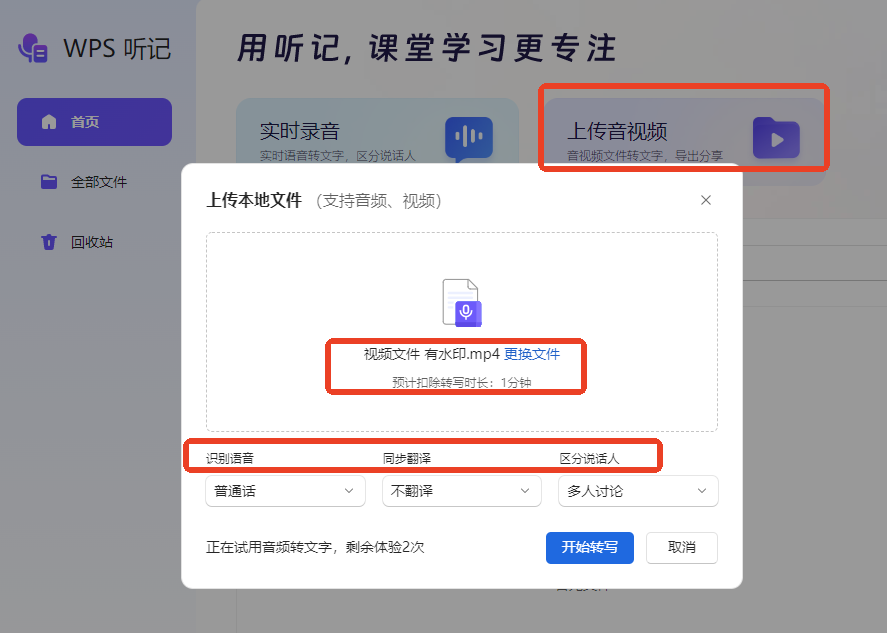Open the 实时录音 card
The image size is (887, 633).
point(377,131)
